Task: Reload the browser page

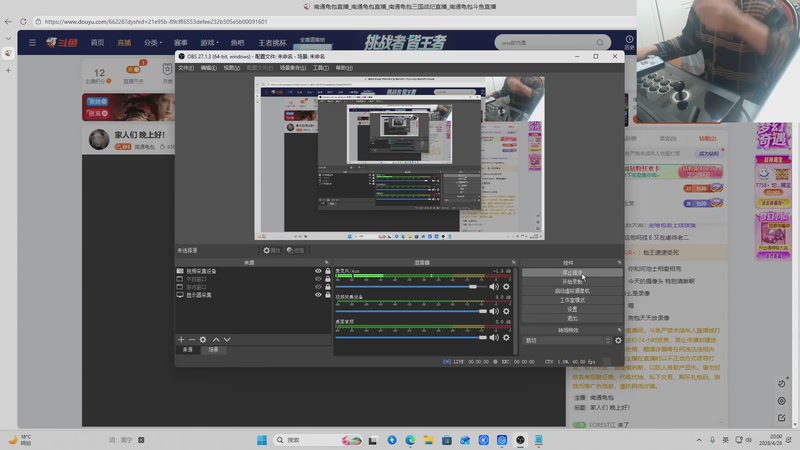Action: pyautogui.click(x=23, y=21)
